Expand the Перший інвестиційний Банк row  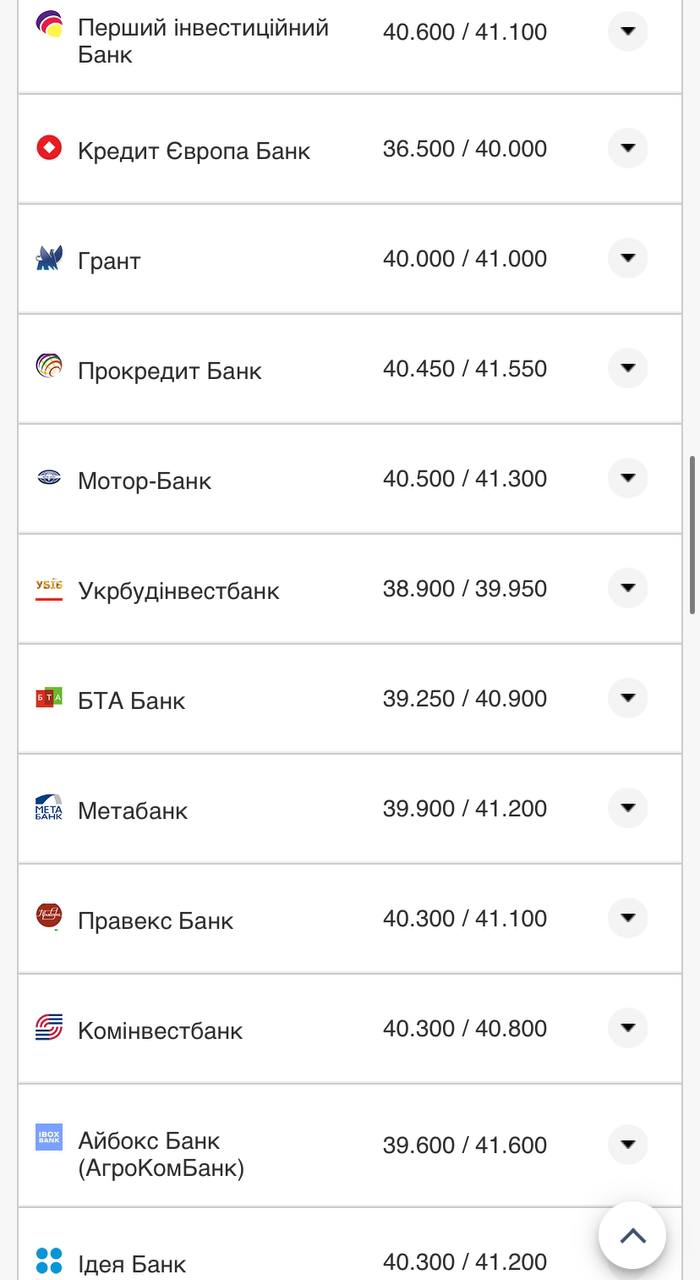[627, 31]
